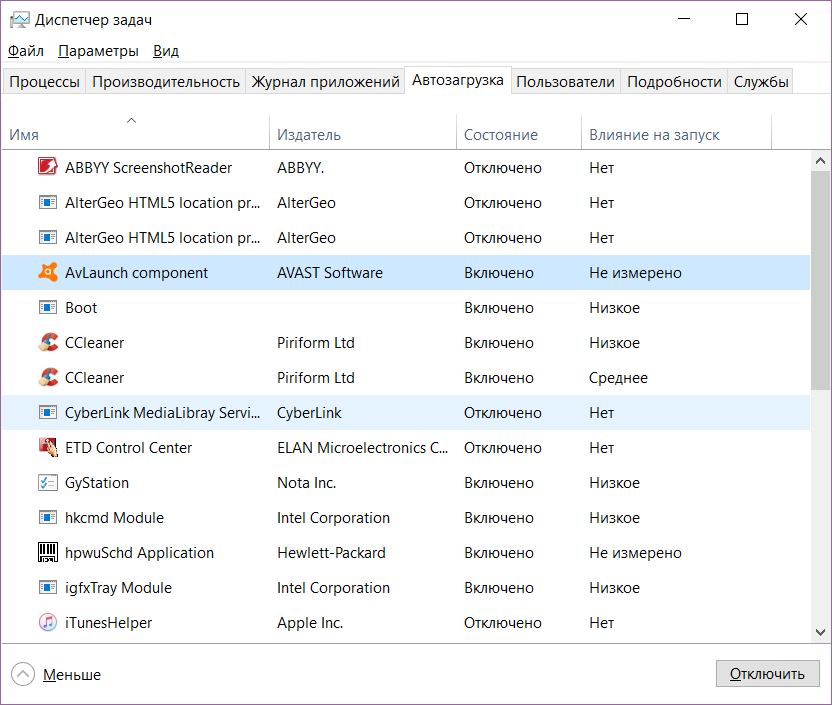832x705 pixels.
Task: Open the Файл menu
Action: click(x=25, y=51)
